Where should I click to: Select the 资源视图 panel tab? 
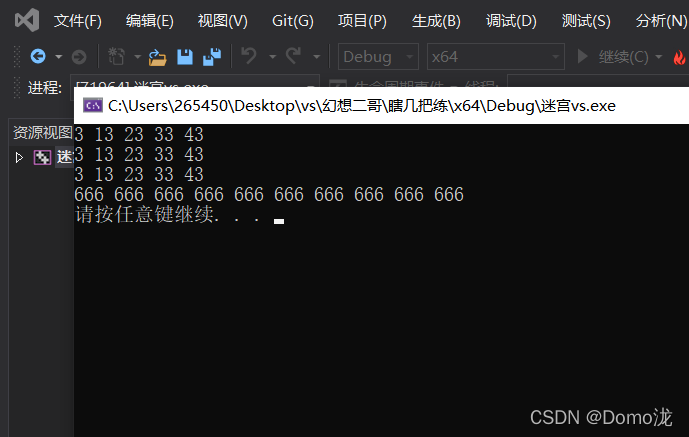click(x=43, y=132)
